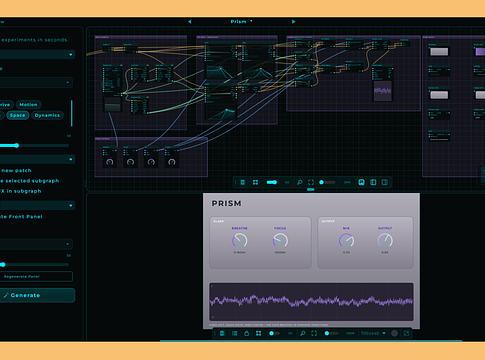Click the Mix knob in Output section
Screen dimensions: 485x360
point(346,240)
